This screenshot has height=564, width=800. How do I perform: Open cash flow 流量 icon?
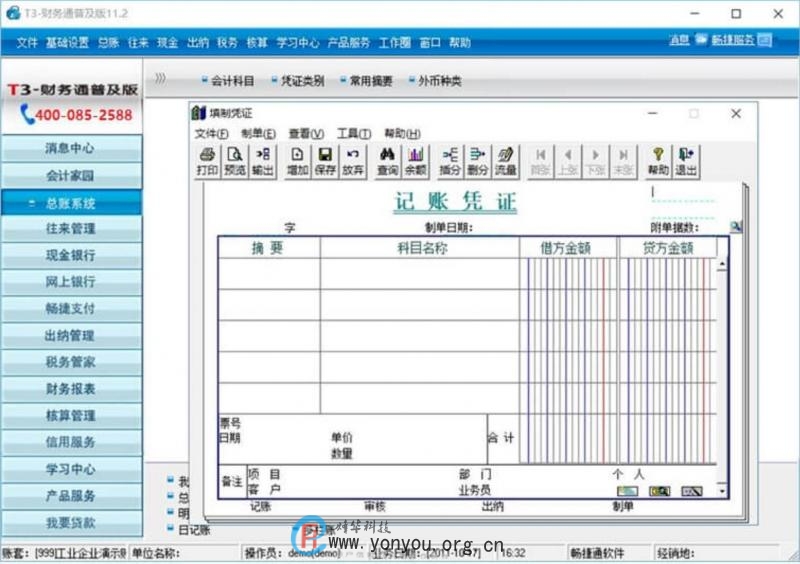tap(505, 161)
